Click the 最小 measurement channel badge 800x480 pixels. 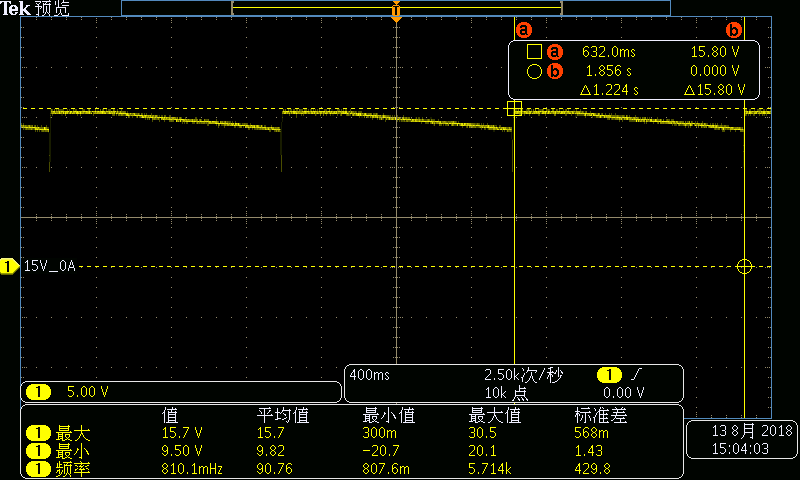tap(38, 451)
